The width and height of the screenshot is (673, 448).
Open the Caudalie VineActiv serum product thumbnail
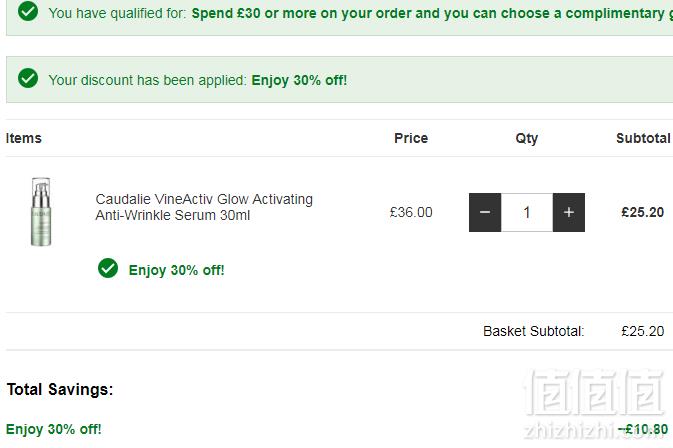(41, 212)
